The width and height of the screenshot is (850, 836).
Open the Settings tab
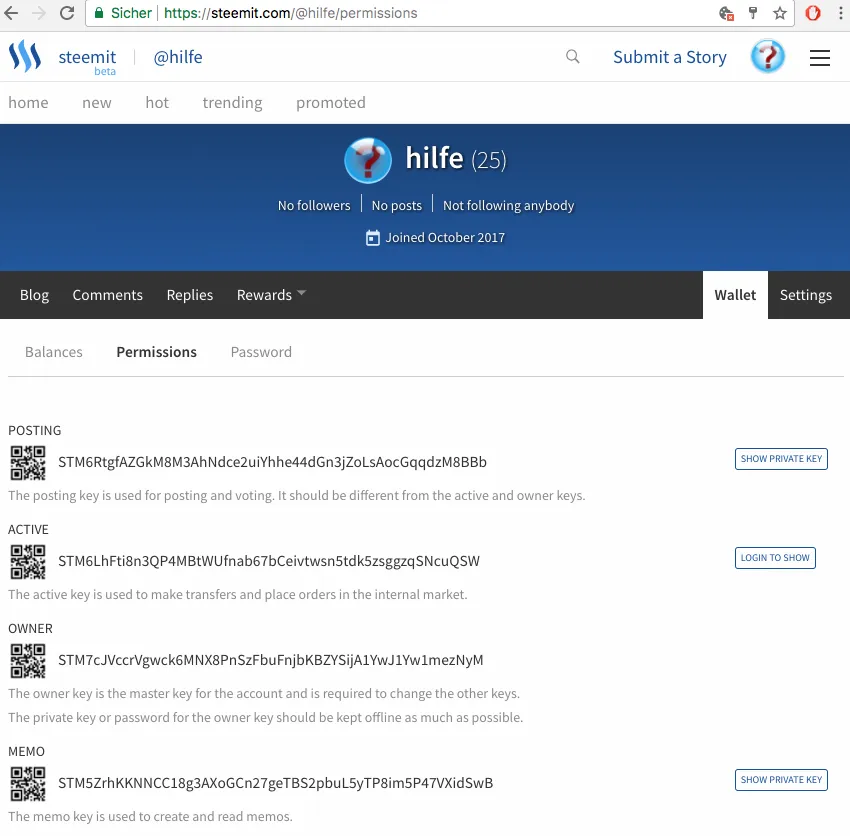tap(806, 295)
